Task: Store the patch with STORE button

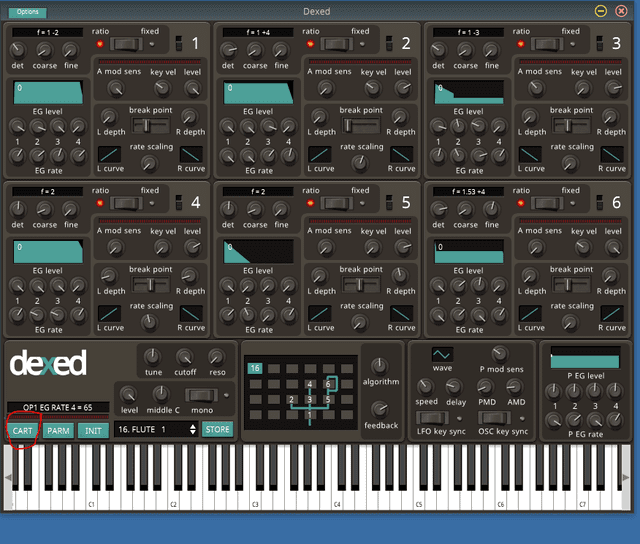Action: point(217,429)
